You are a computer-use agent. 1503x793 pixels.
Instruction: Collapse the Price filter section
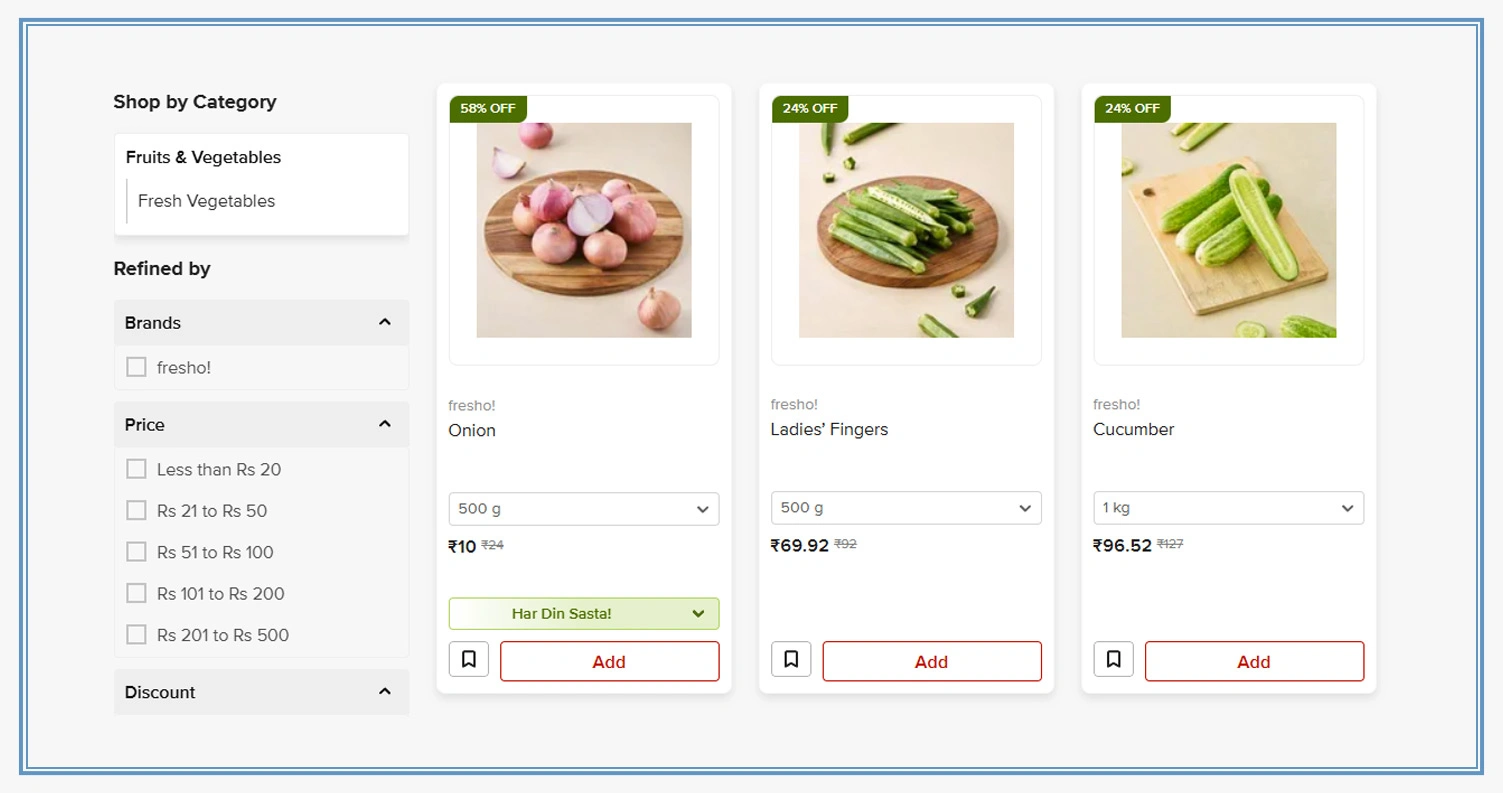[x=385, y=424]
